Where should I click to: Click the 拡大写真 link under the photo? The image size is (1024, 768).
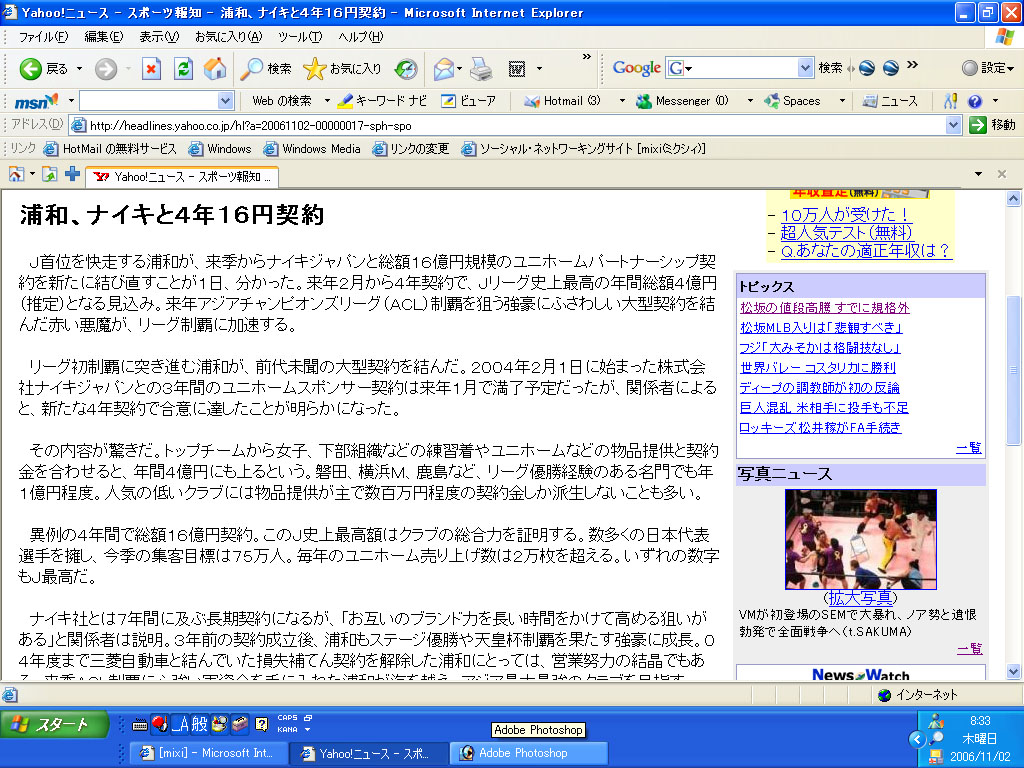point(860,598)
